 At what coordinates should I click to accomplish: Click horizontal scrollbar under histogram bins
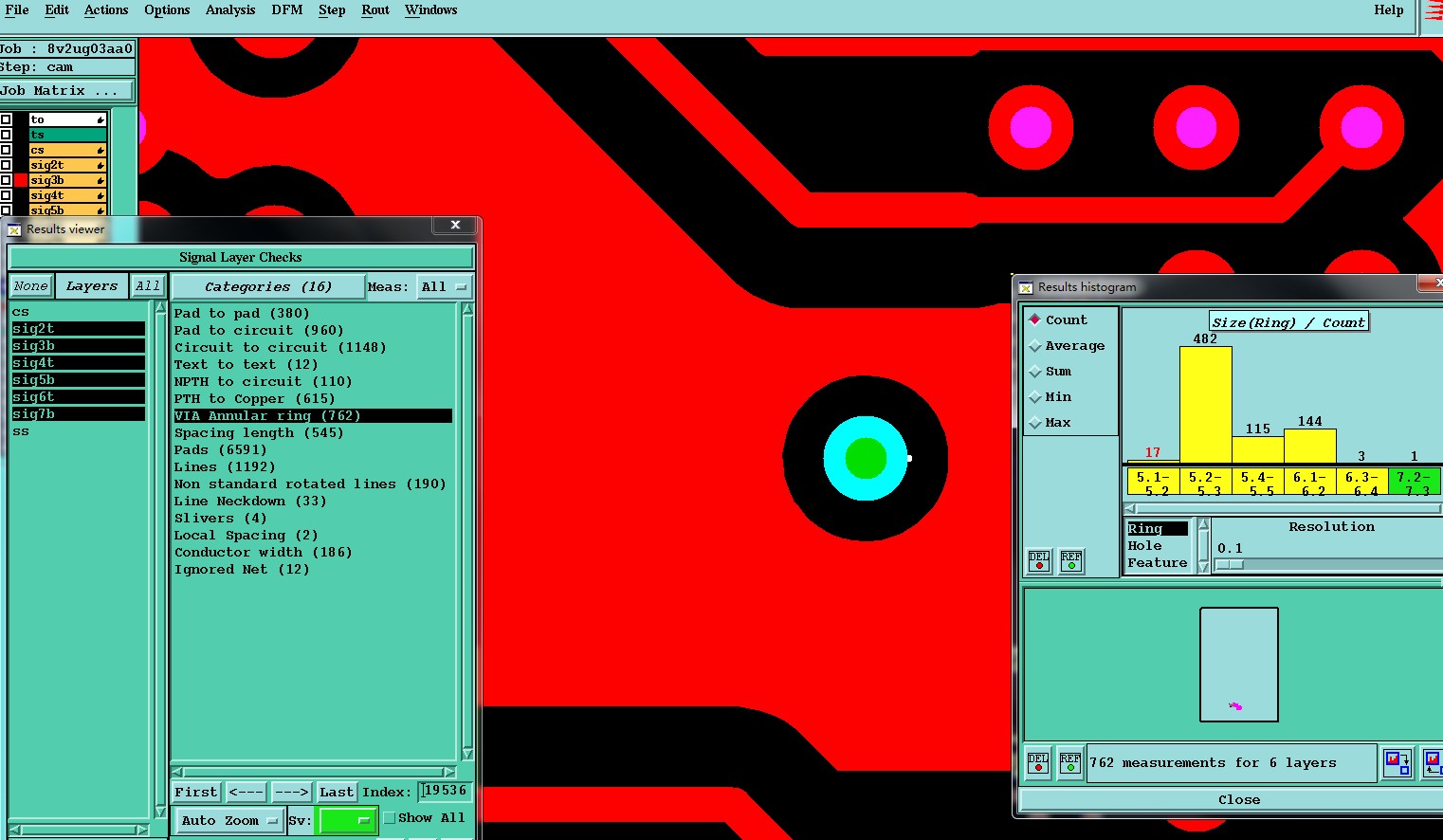[x=1284, y=508]
